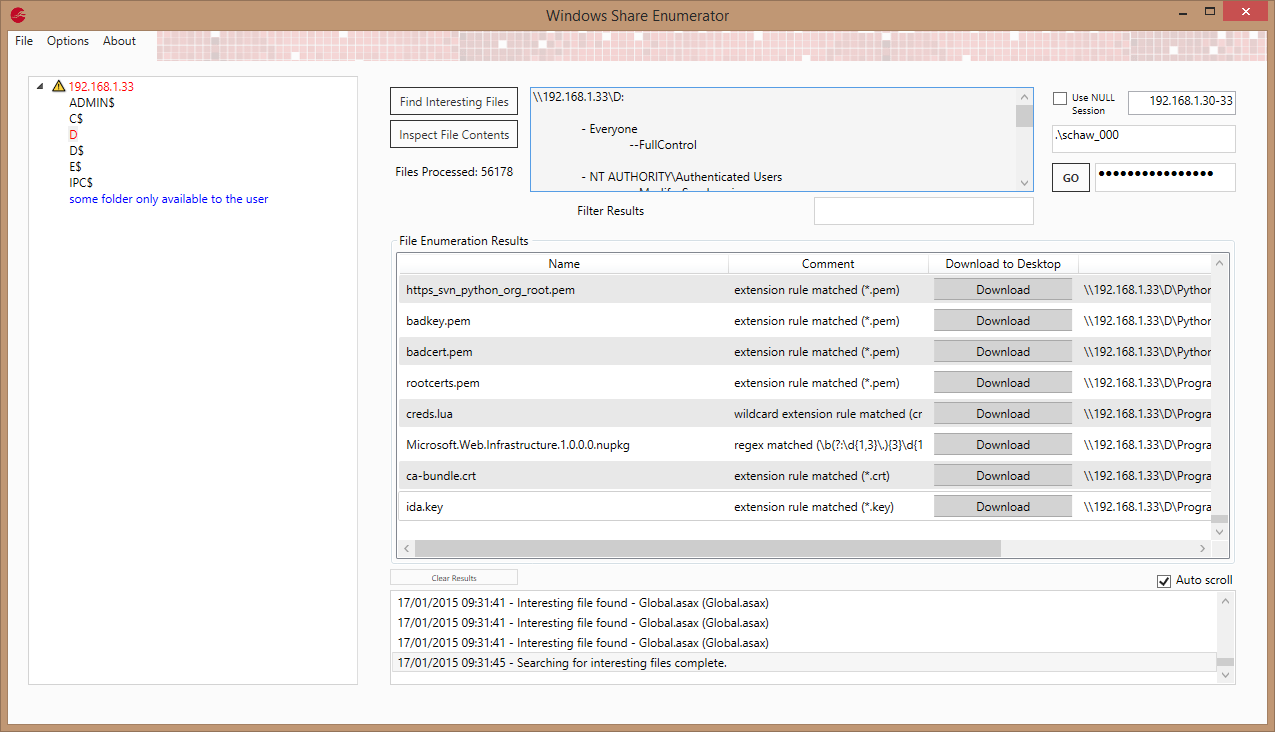
Task: Uncheck the Auto scroll option
Action: coord(1163,580)
